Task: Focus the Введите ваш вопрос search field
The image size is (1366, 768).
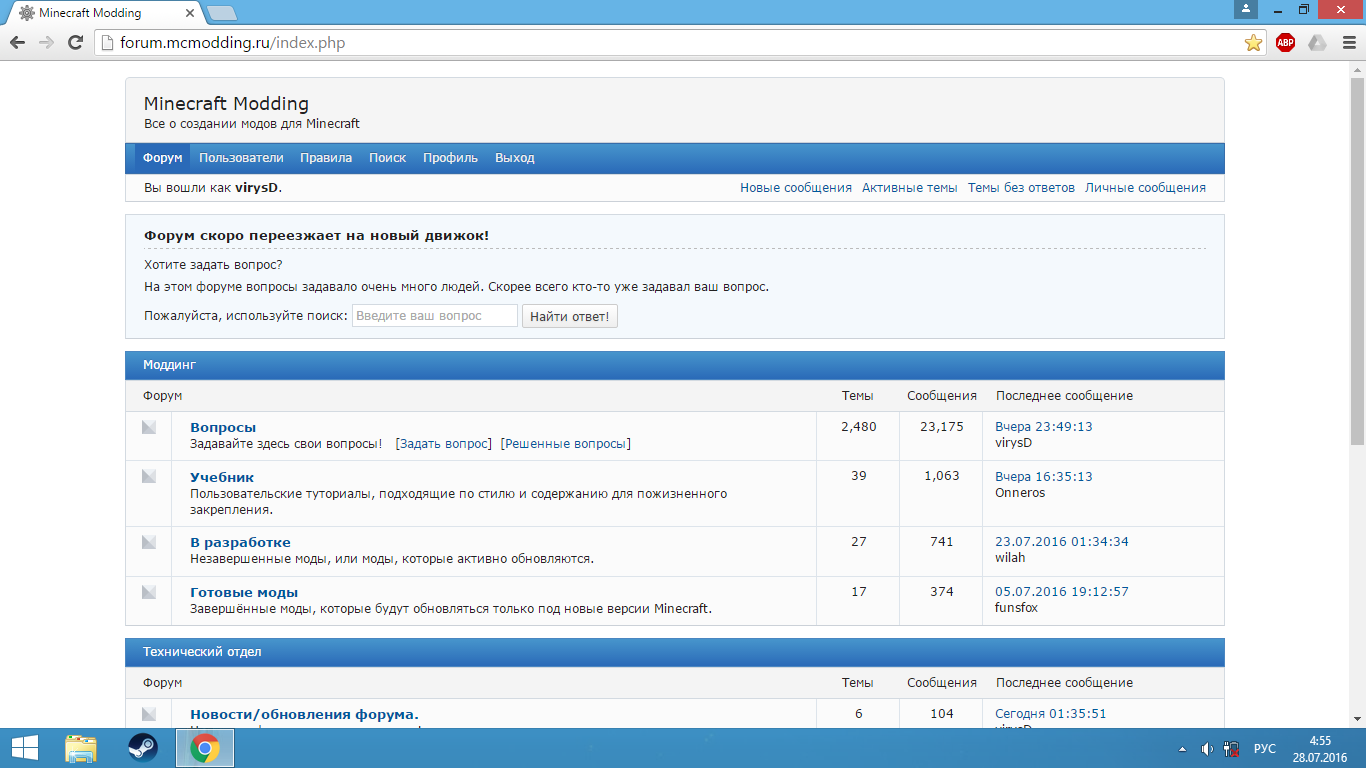Action: [x=435, y=316]
